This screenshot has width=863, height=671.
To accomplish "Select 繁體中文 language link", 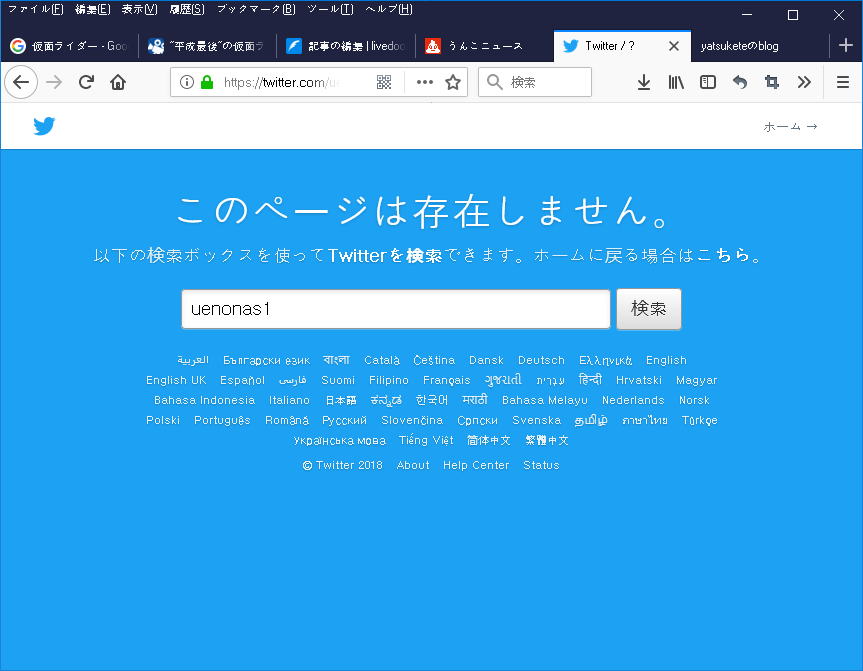I will tap(547, 440).
